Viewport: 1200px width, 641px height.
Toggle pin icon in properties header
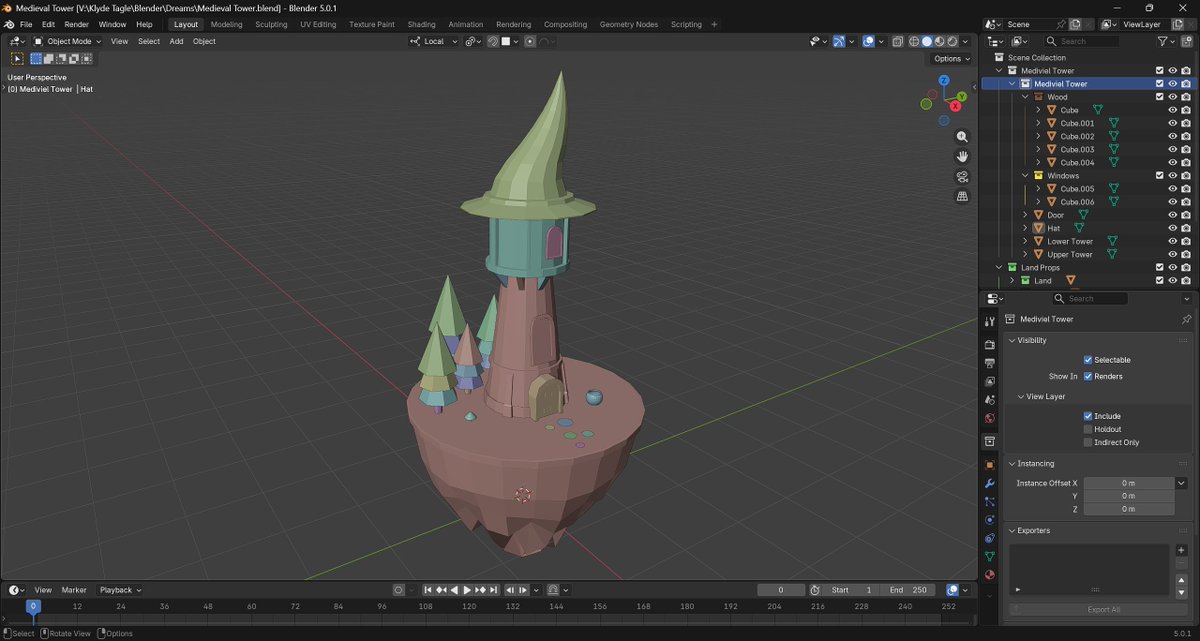[x=1186, y=319]
